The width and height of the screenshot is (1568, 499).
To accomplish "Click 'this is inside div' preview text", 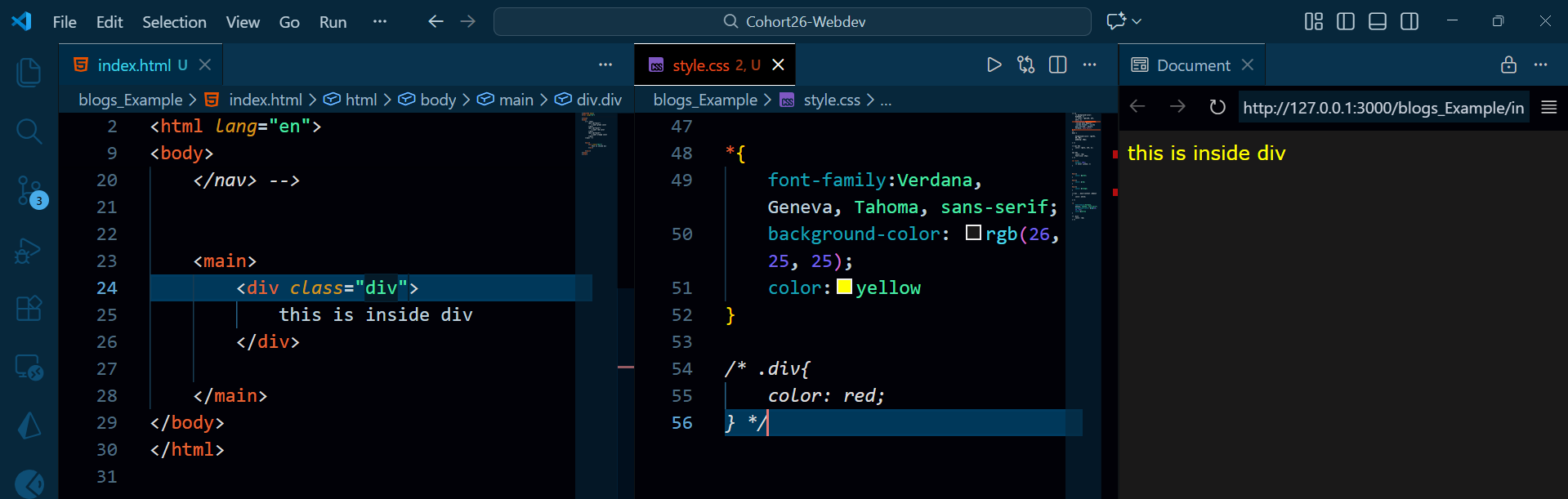I will tap(1206, 153).
